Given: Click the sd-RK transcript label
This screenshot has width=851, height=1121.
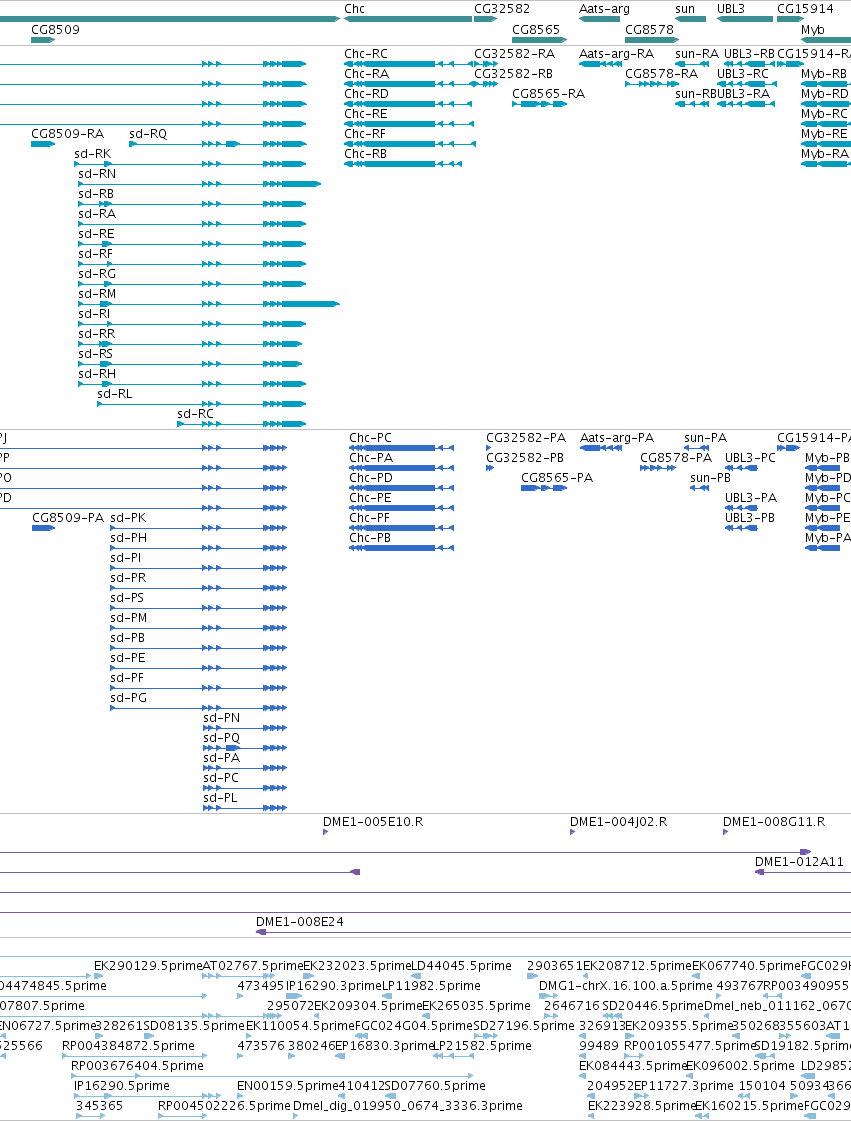Looking at the screenshot, I should [93, 154].
